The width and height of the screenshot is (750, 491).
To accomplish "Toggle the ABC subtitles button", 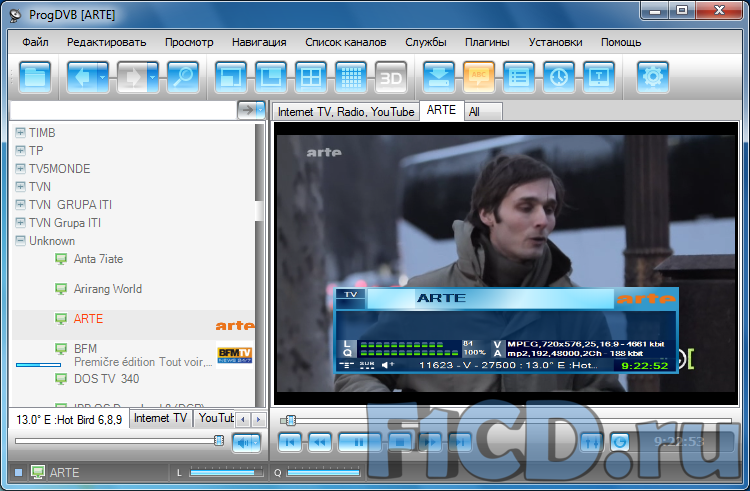I will [x=479, y=77].
